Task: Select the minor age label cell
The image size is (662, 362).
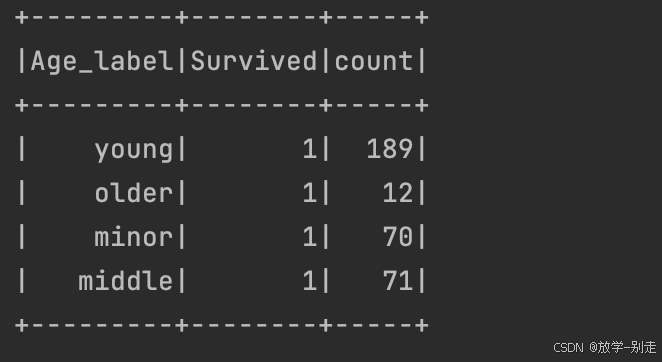Action: 133,237
